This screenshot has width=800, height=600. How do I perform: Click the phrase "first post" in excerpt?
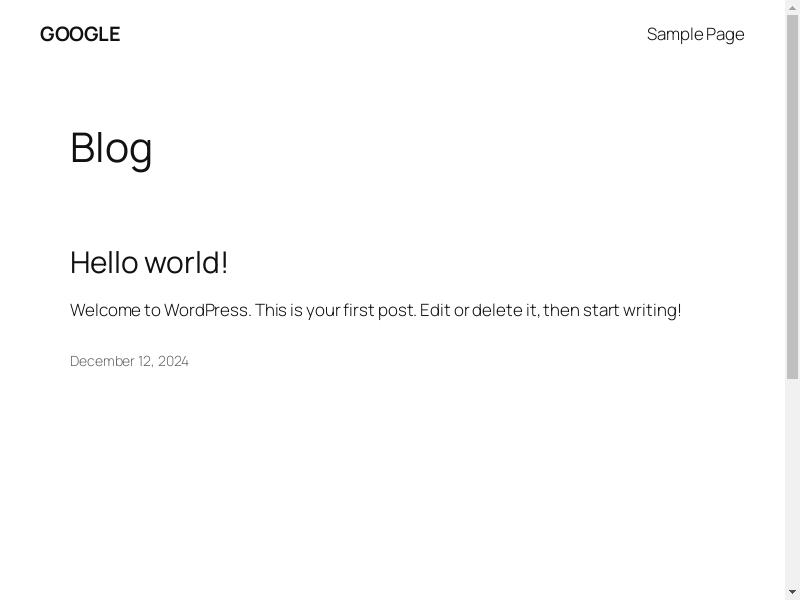pos(379,310)
